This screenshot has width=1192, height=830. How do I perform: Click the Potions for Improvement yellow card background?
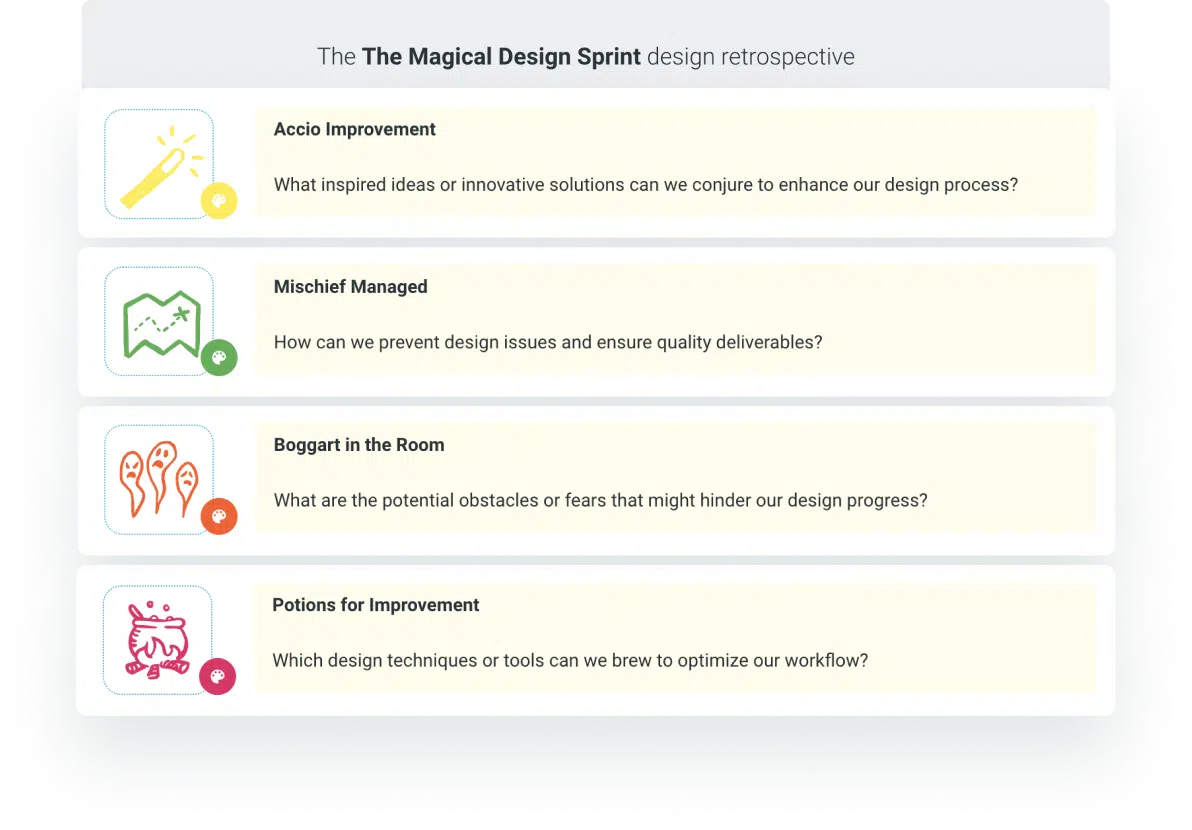[676, 638]
